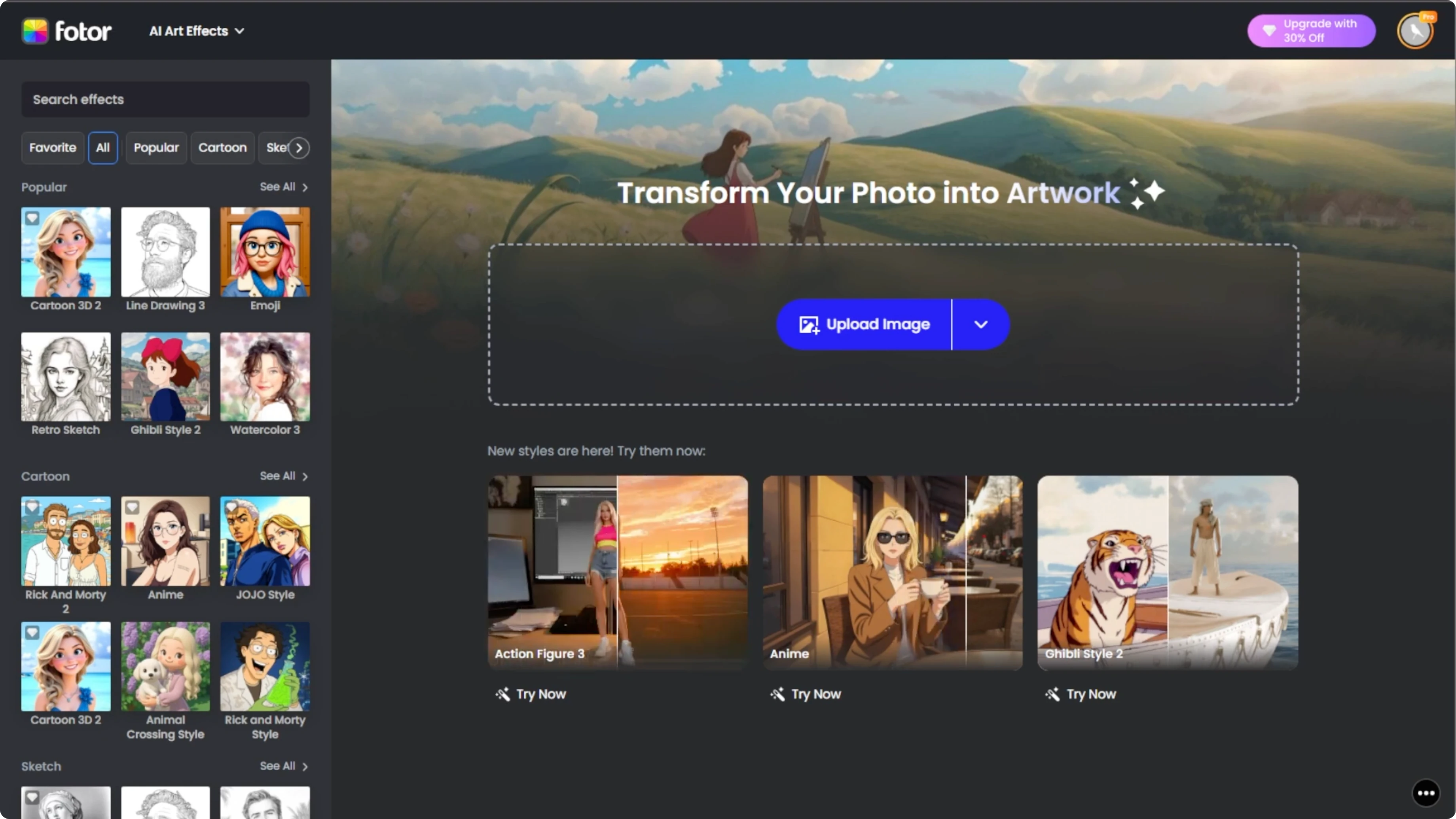Switch to the Popular tab
Viewport: 1456px width, 819px height.
(156, 148)
